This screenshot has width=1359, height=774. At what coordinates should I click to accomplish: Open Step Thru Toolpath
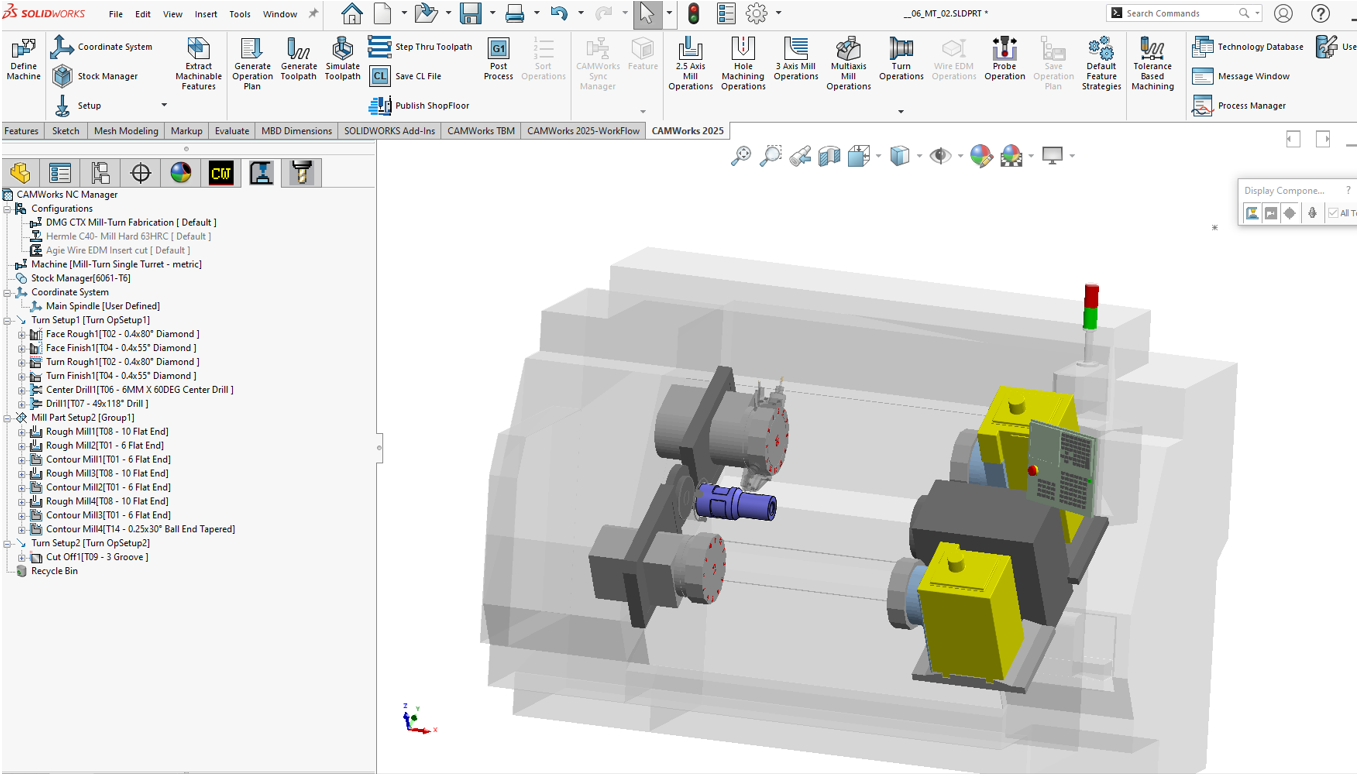pyautogui.click(x=420, y=47)
